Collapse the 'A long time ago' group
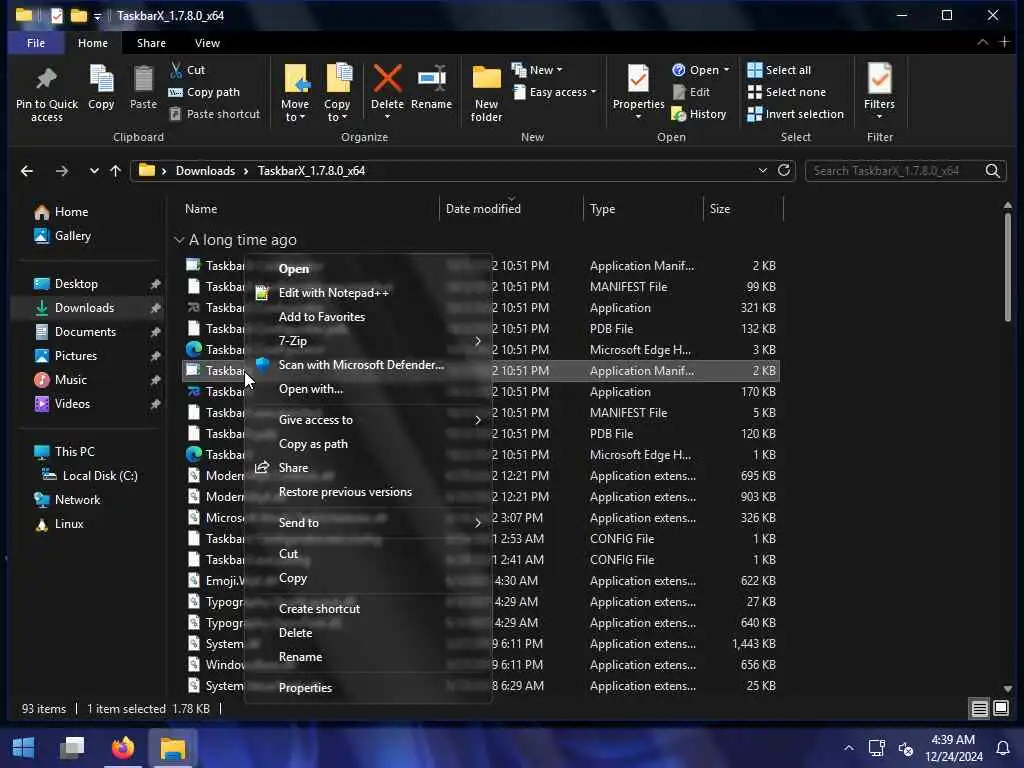This screenshot has width=1024, height=768. (179, 240)
